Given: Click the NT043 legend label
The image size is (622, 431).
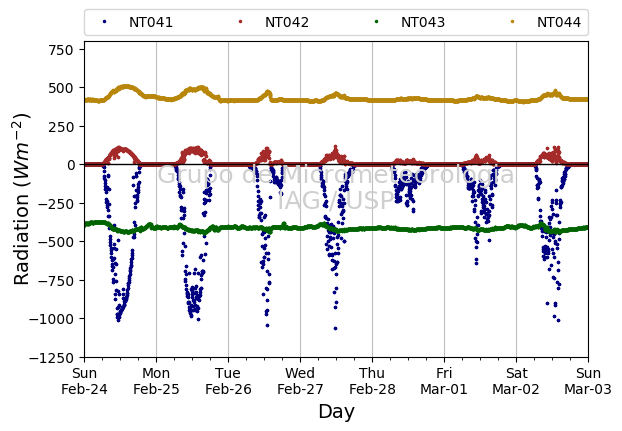Looking at the screenshot, I should tap(423, 22).
